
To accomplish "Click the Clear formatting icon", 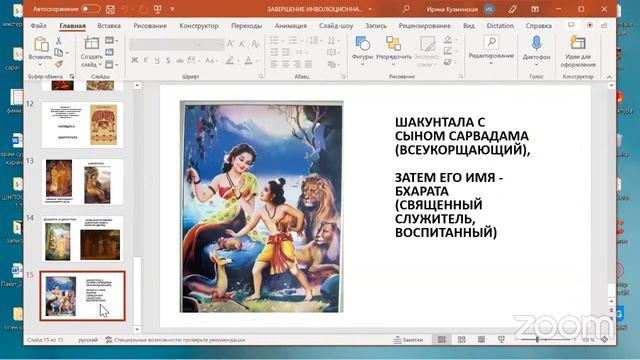I will [256, 44].
